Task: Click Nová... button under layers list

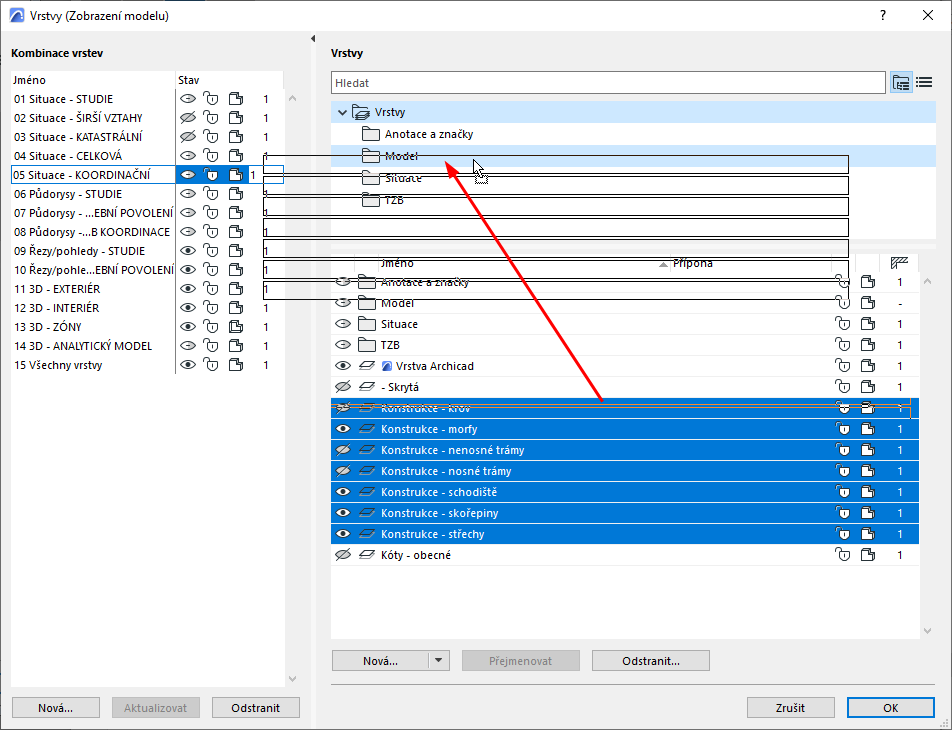Action: (x=380, y=660)
